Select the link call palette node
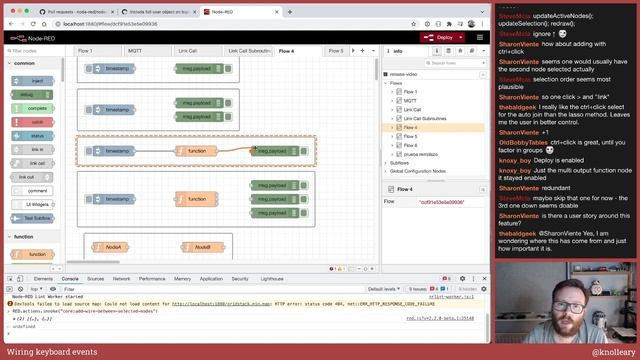The image size is (640, 360). (x=32, y=163)
